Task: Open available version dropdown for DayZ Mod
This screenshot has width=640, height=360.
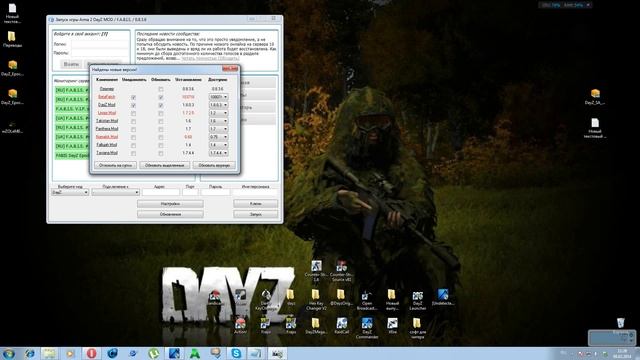Action: [218, 105]
